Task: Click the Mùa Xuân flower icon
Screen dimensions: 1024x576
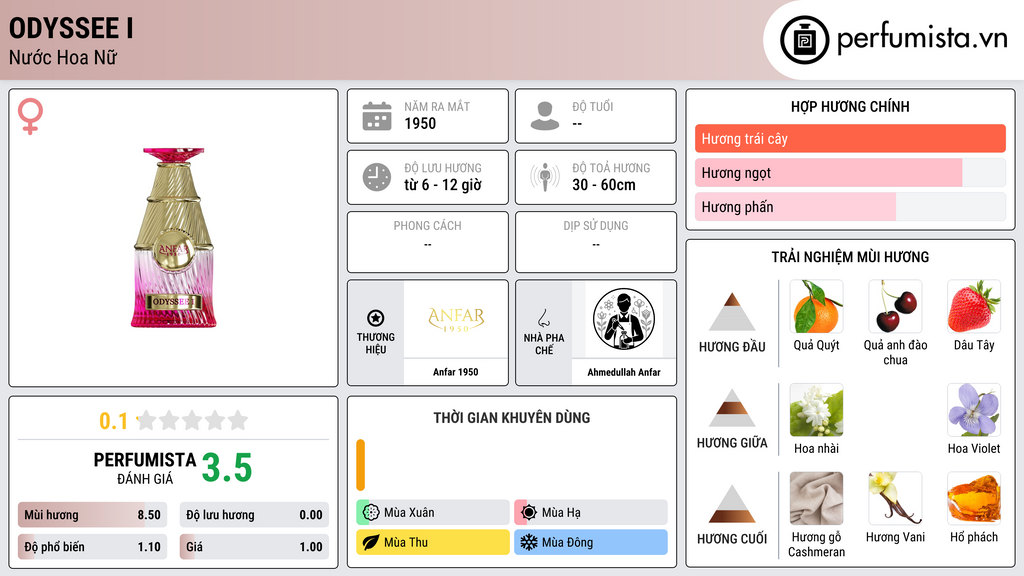Action: click(371, 512)
